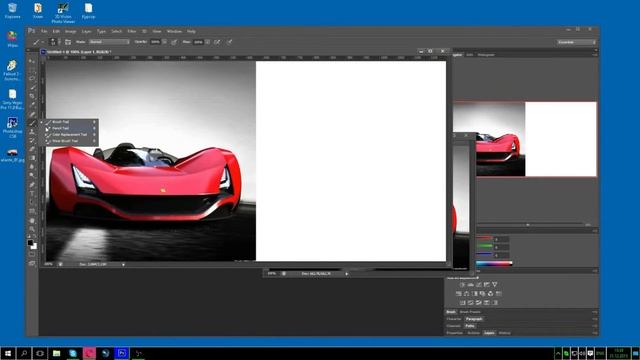Select the Eyedropper tool in the toolbox

click(32, 105)
